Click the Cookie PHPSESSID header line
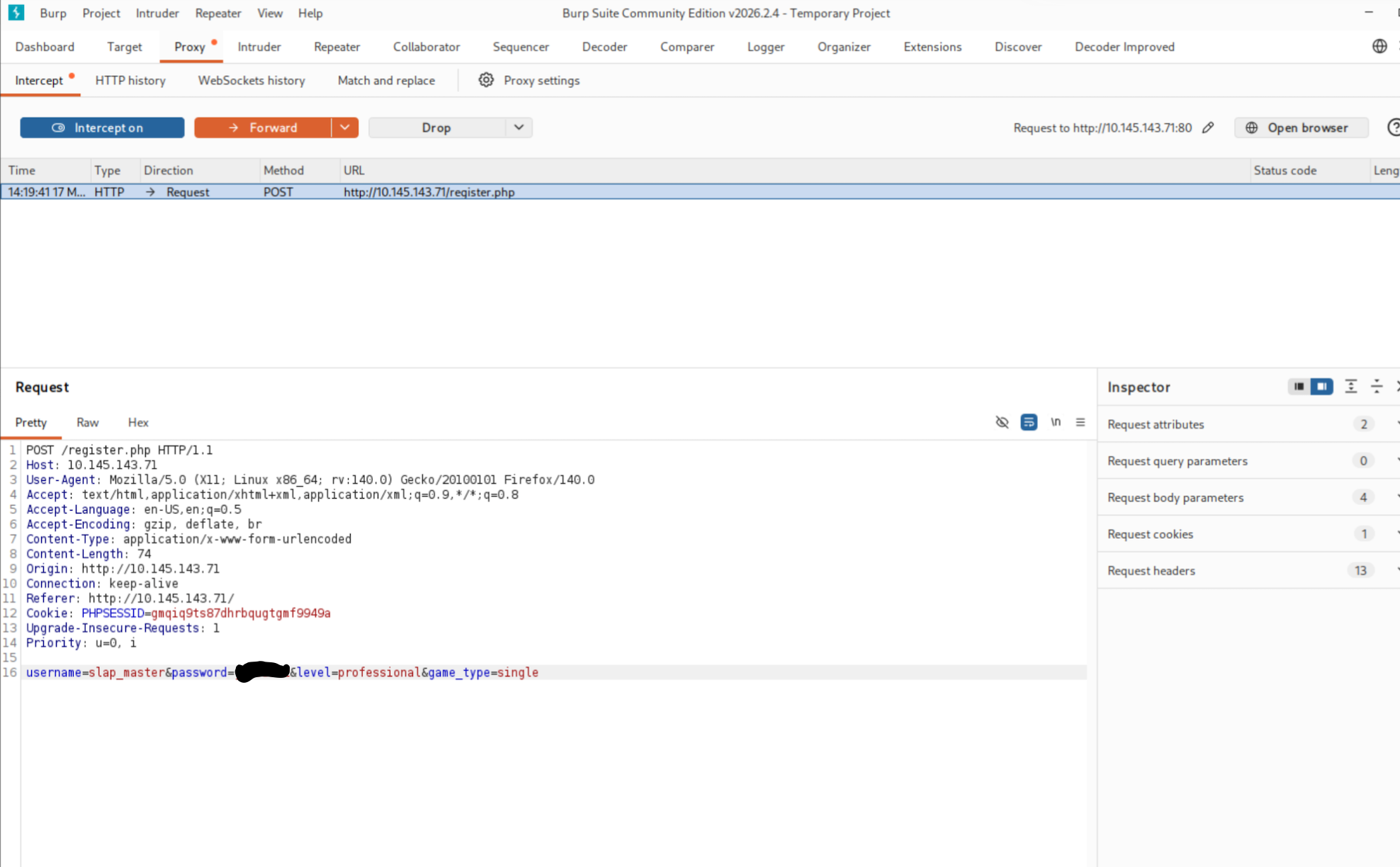 179,613
